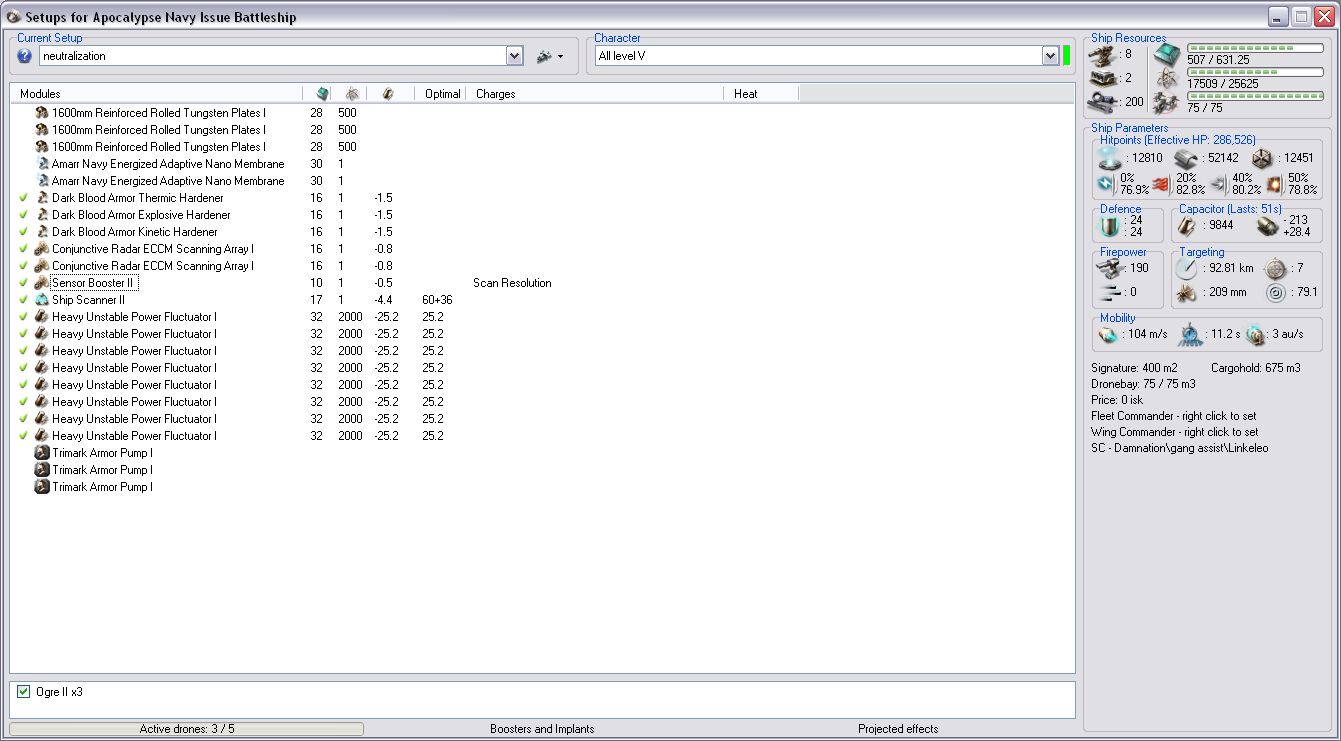Click the align time icon showing 11.2 s

[1190, 334]
